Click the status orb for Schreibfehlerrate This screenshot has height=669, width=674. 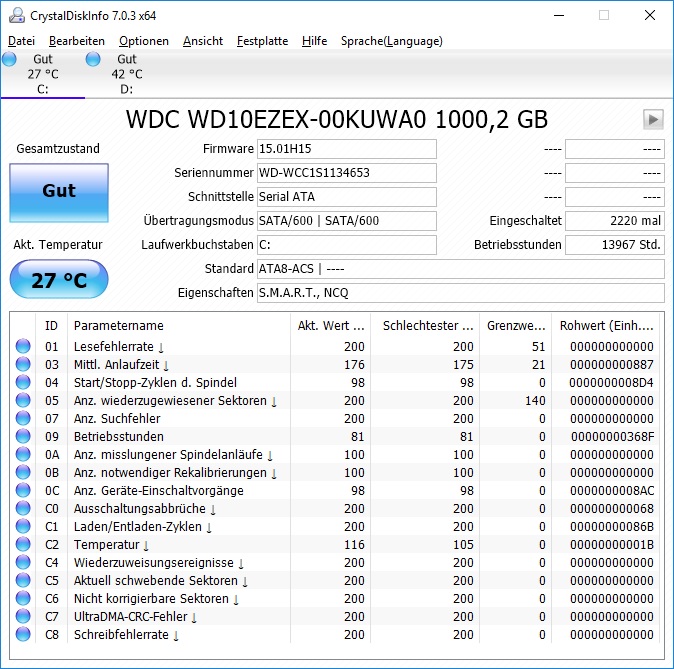tap(23, 635)
